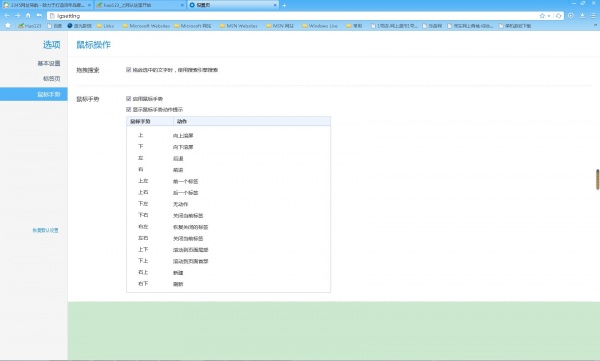
Task: Toggle 启用鼠标手势 checkbox
Action: pyautogui.click(x=129, y=99)
